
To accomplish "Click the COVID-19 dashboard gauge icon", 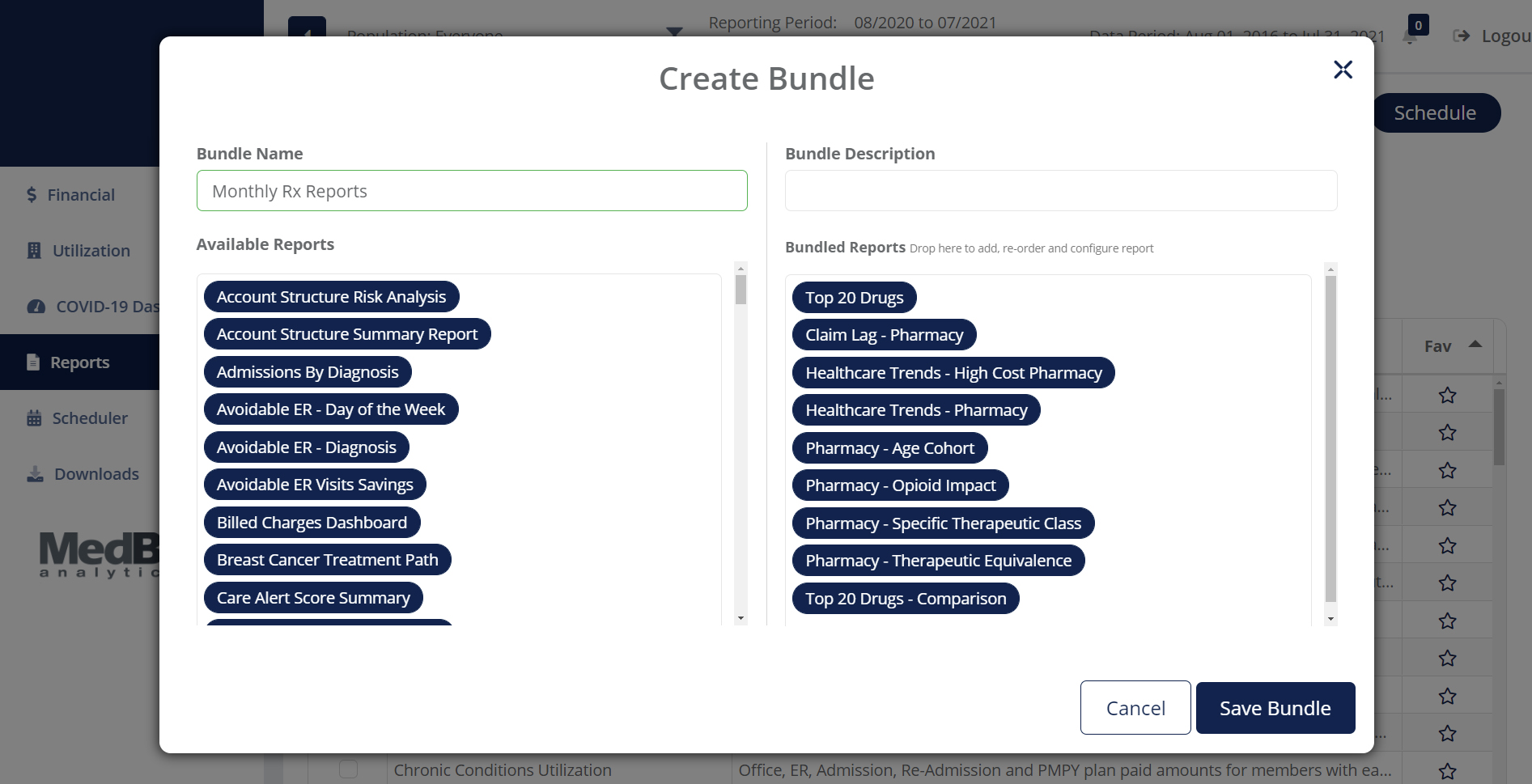I will (36, 307).
